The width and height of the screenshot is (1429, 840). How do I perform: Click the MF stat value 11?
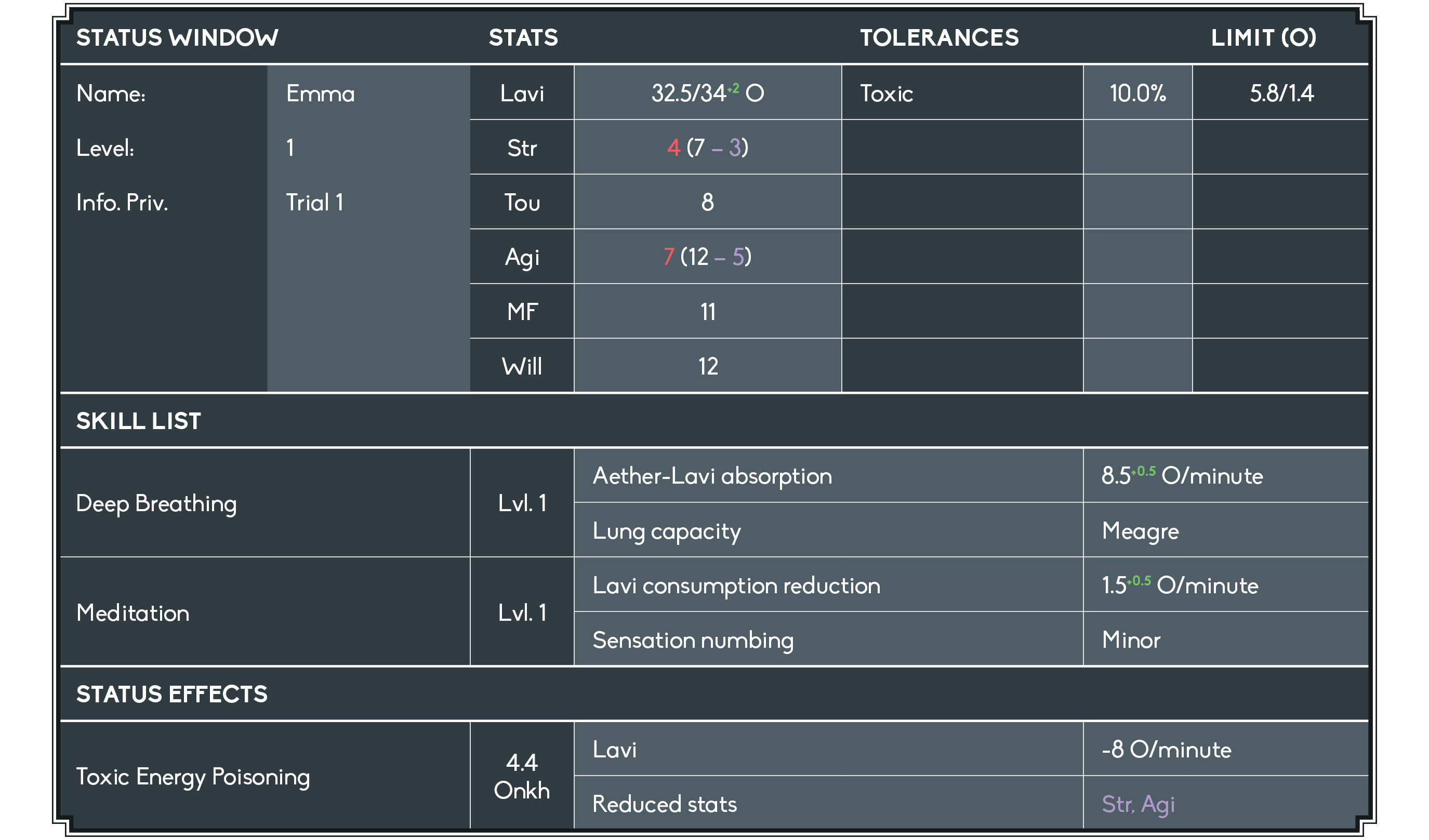coord(708,312)
